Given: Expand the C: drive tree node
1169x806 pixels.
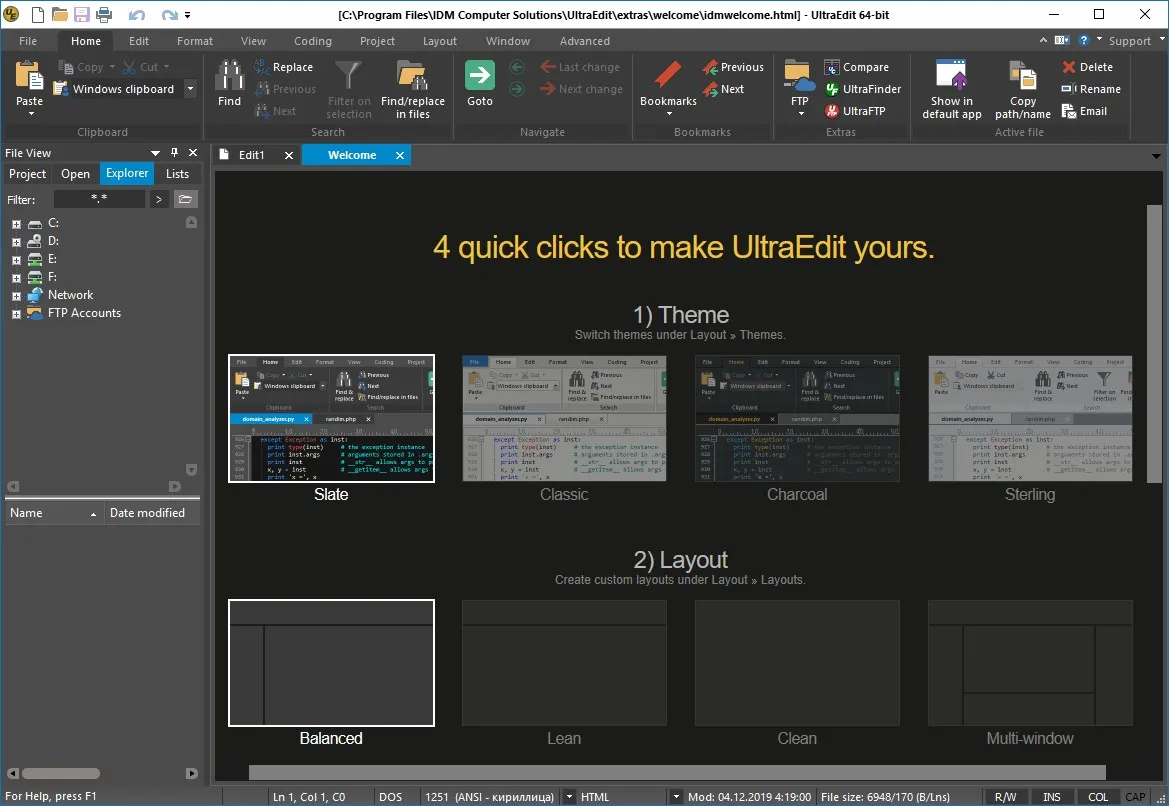Looking at the screenshot, I should 16,224.
